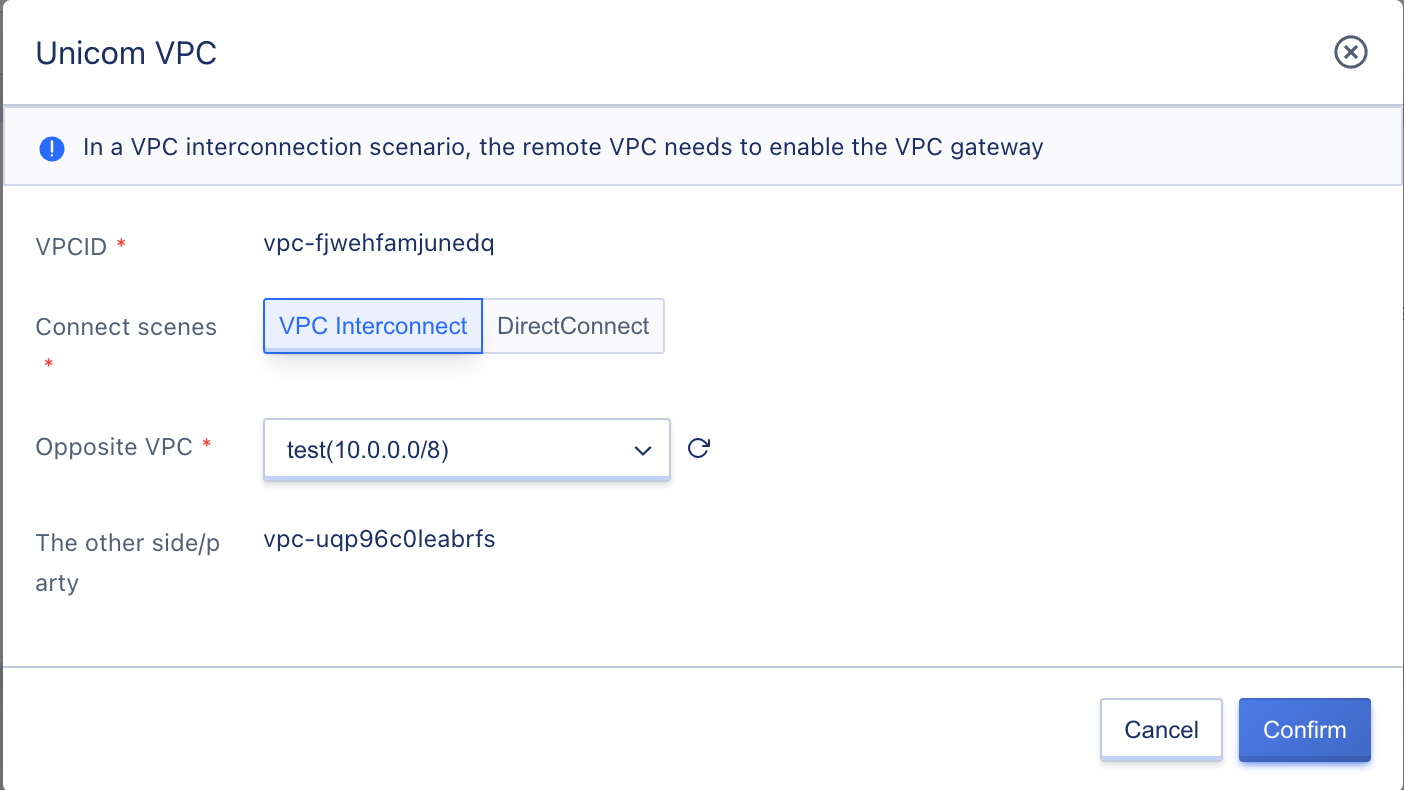
Task: Click the red asterisk beside VPCID
Action: tap(121, 245)
